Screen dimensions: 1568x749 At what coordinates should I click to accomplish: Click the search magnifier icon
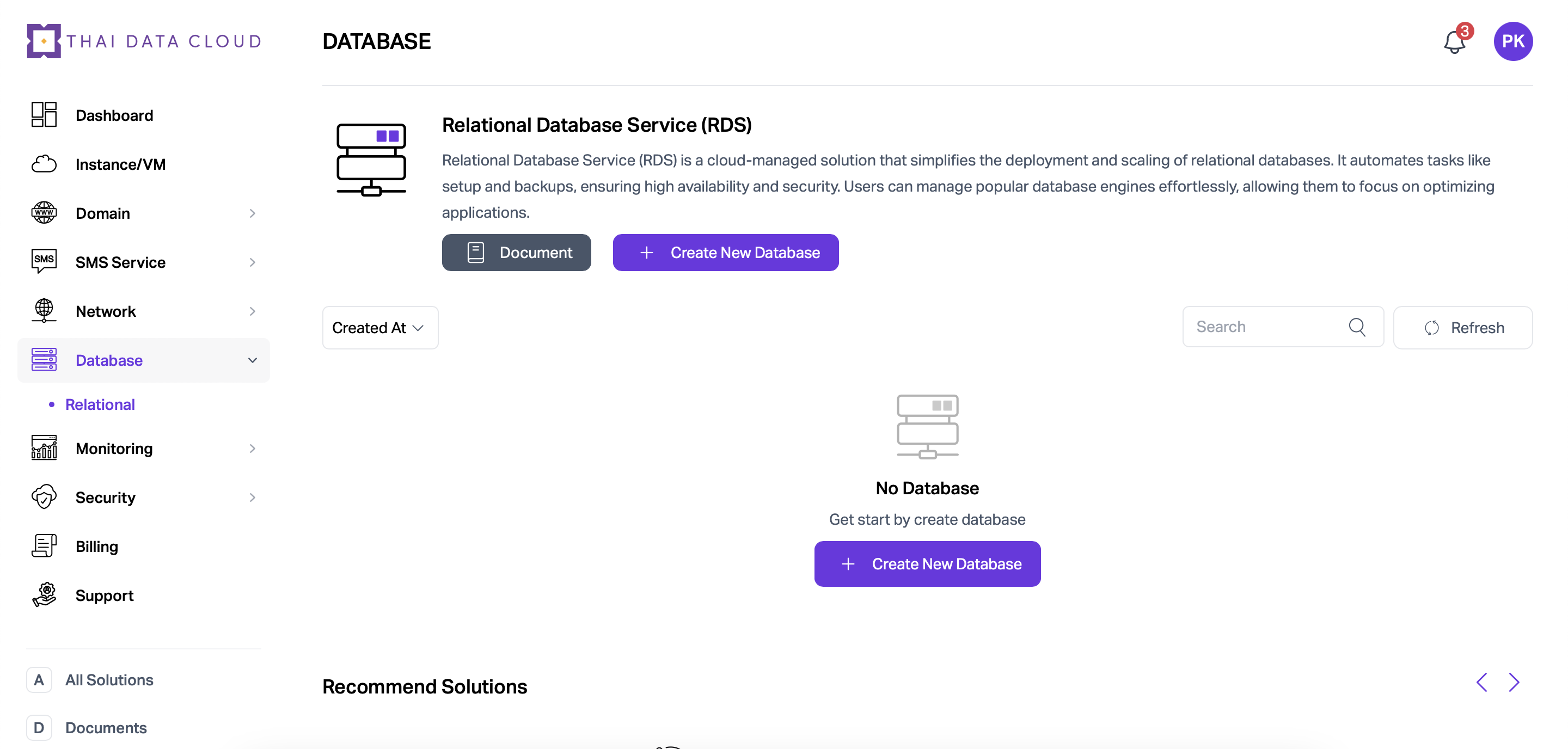pos(1357,327)
